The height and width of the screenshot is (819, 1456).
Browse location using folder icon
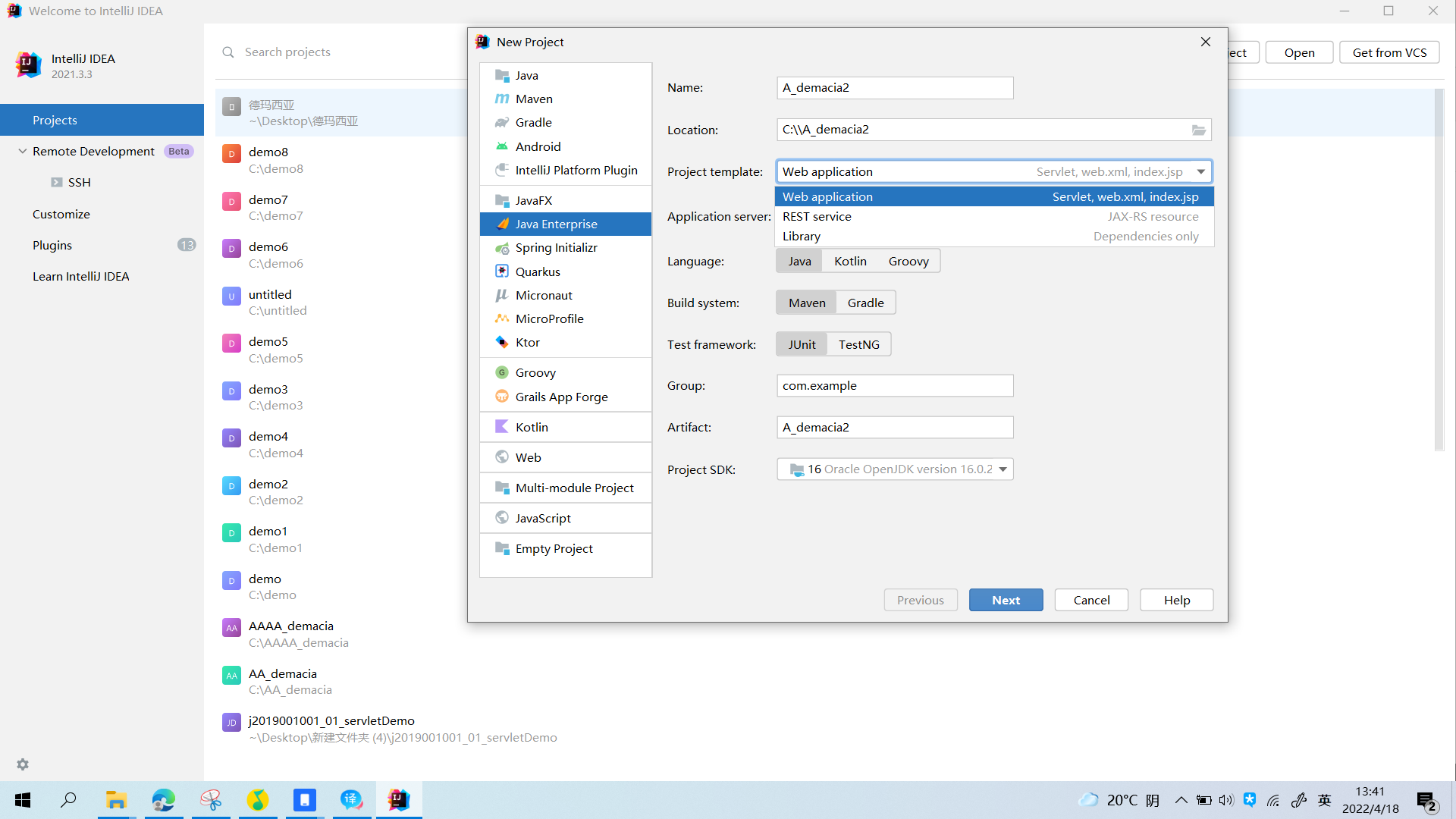click(1198, 130)
